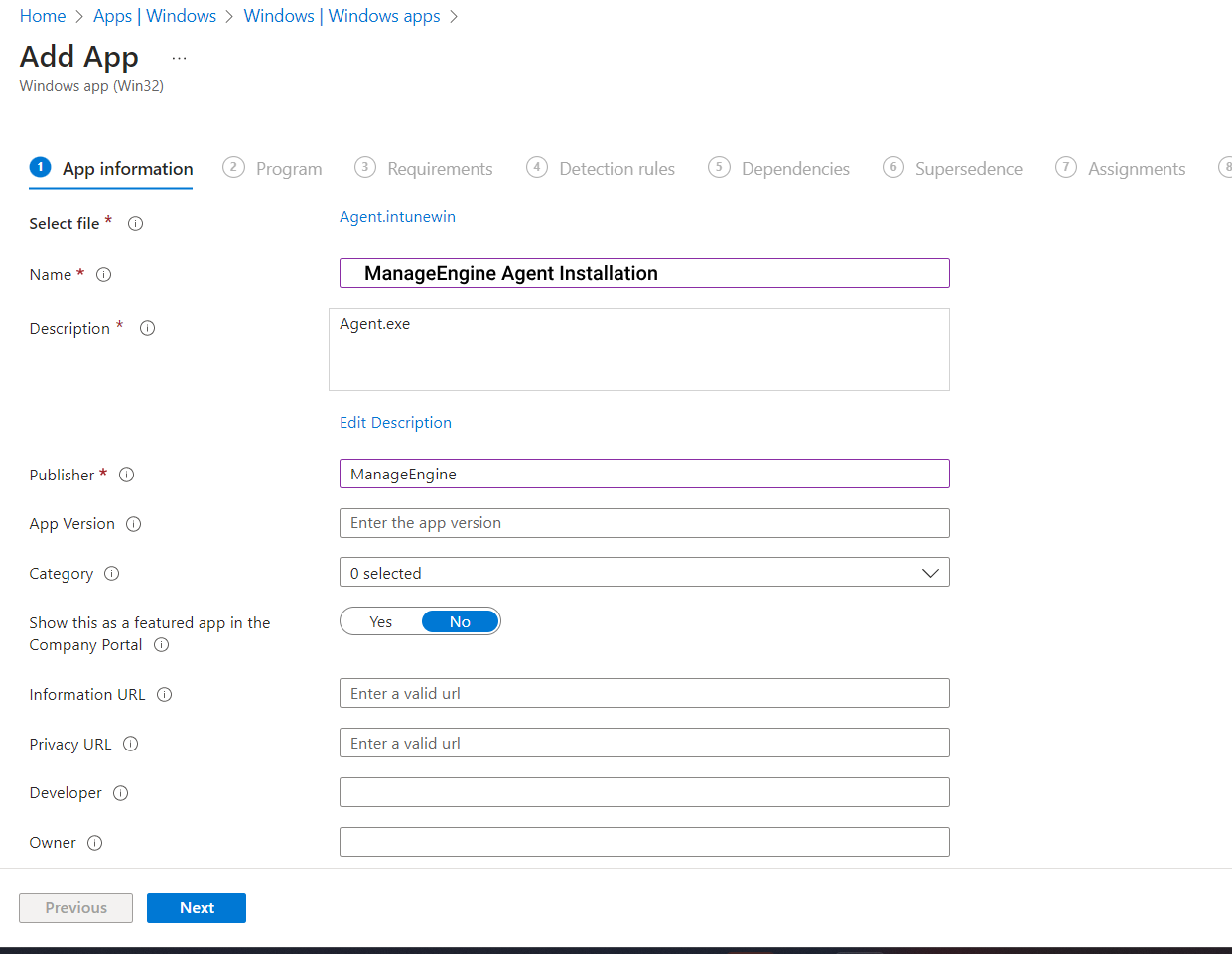The image size is (1232, 954).
Task: Go to the Program step tab
Action: pos(272,169)
